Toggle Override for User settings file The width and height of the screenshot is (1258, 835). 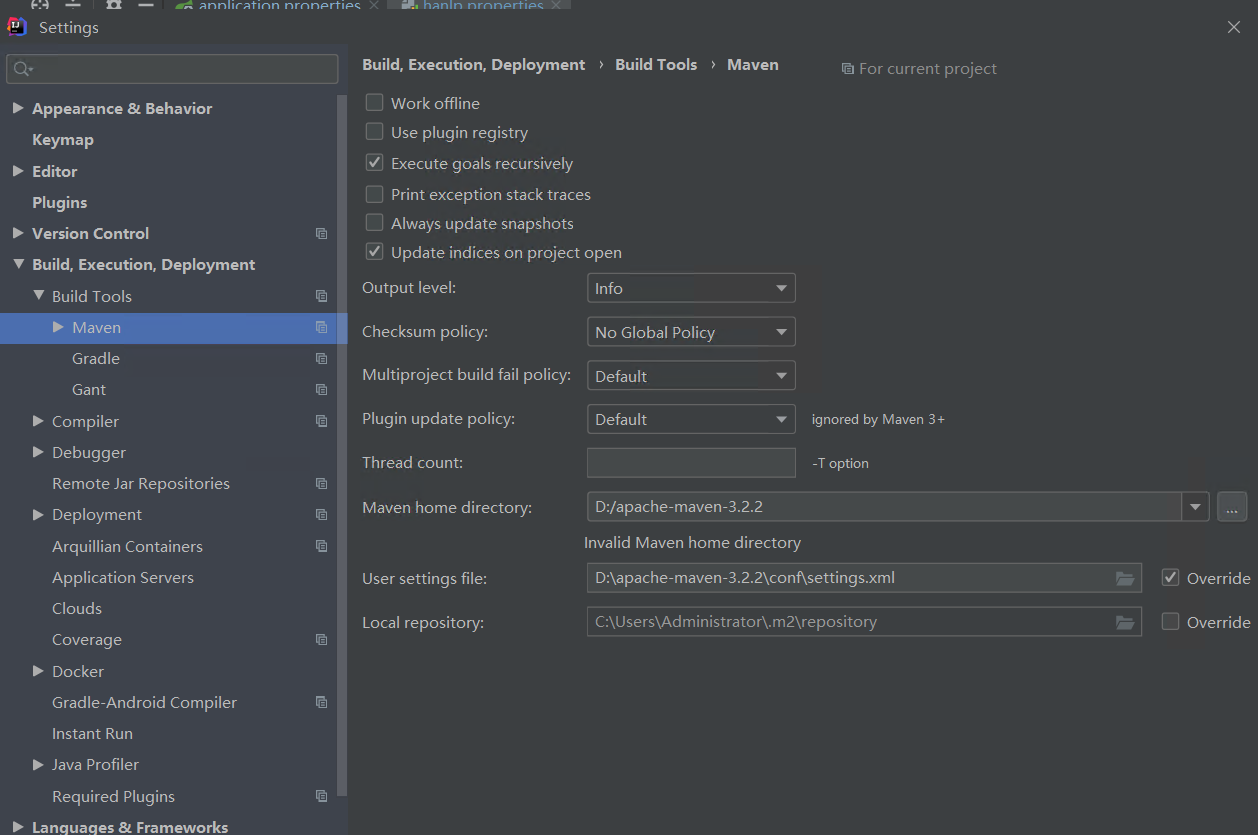(x=1170, y=577)
